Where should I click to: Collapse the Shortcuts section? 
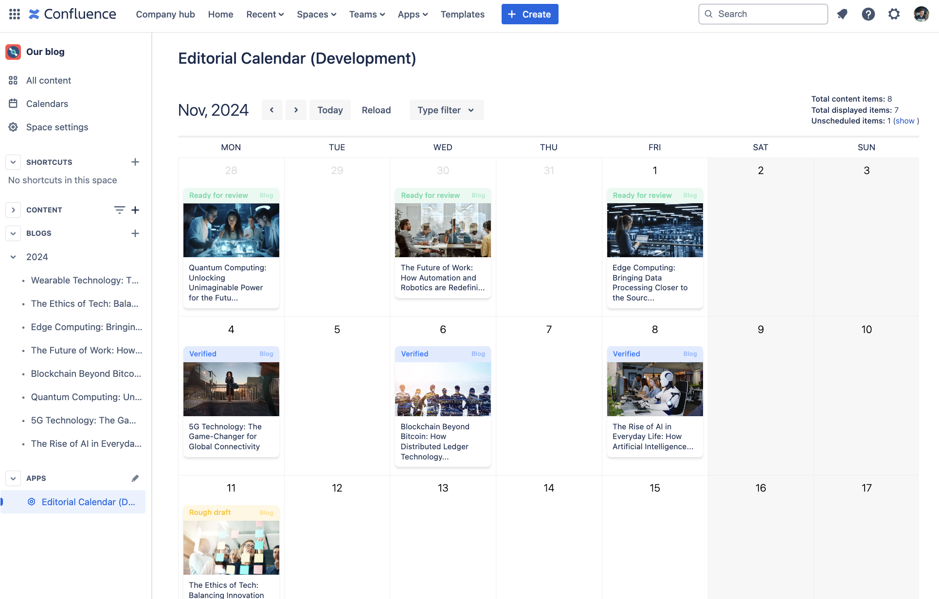13,162
